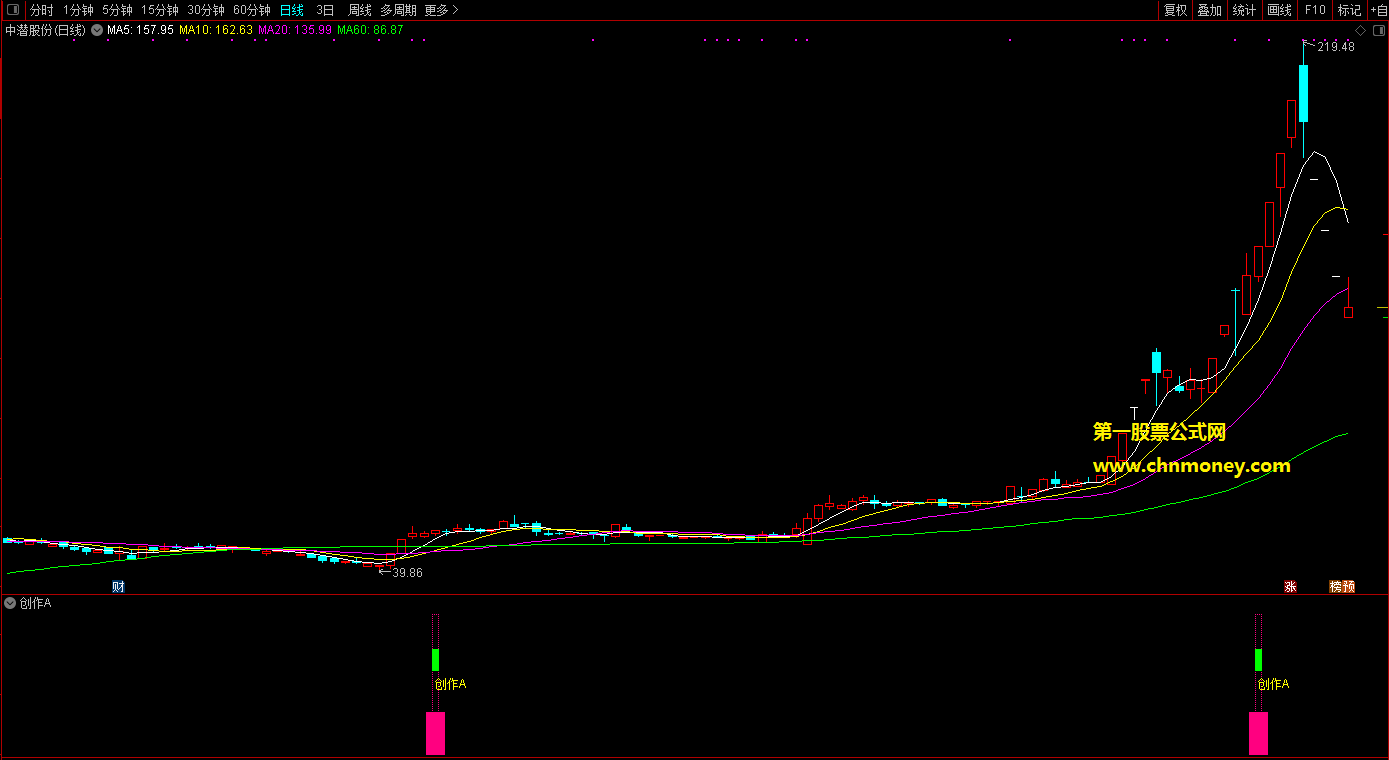Click the MA60: 86.87 value
Screen dimensions: 1389x760
[370, 30]
